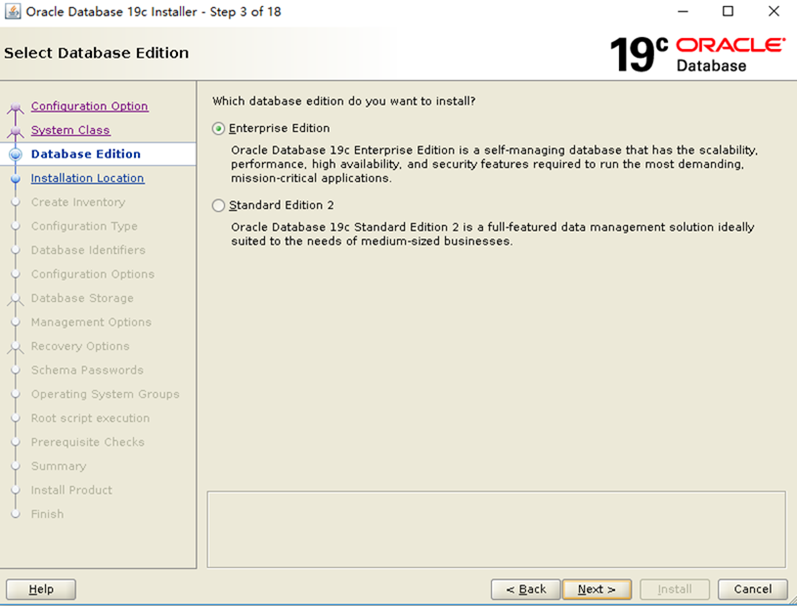The image size is (797, 606).
Task: Click the Root script execution step label
Action: [90, 418]
